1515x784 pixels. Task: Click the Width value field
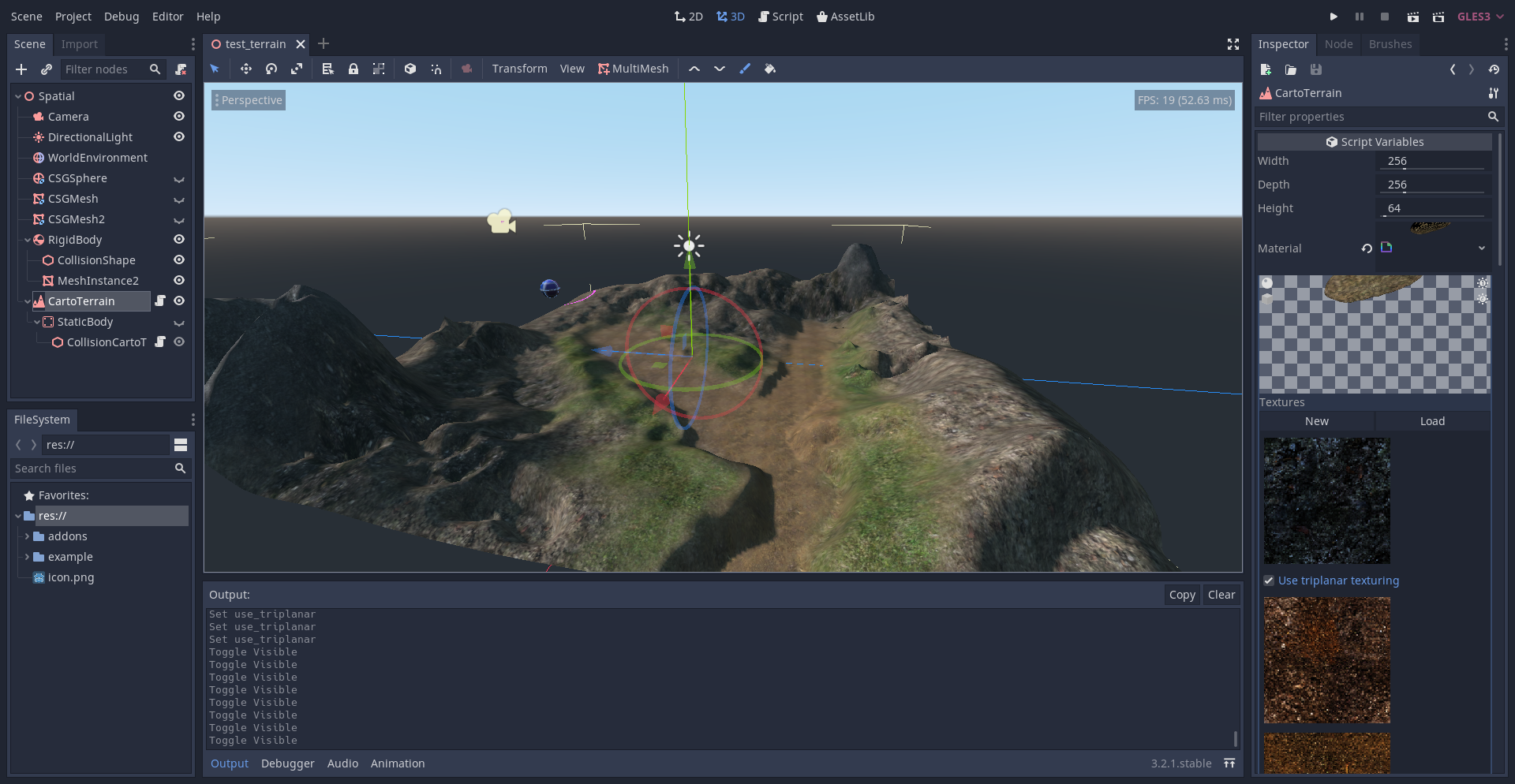tap(1433, 161)
